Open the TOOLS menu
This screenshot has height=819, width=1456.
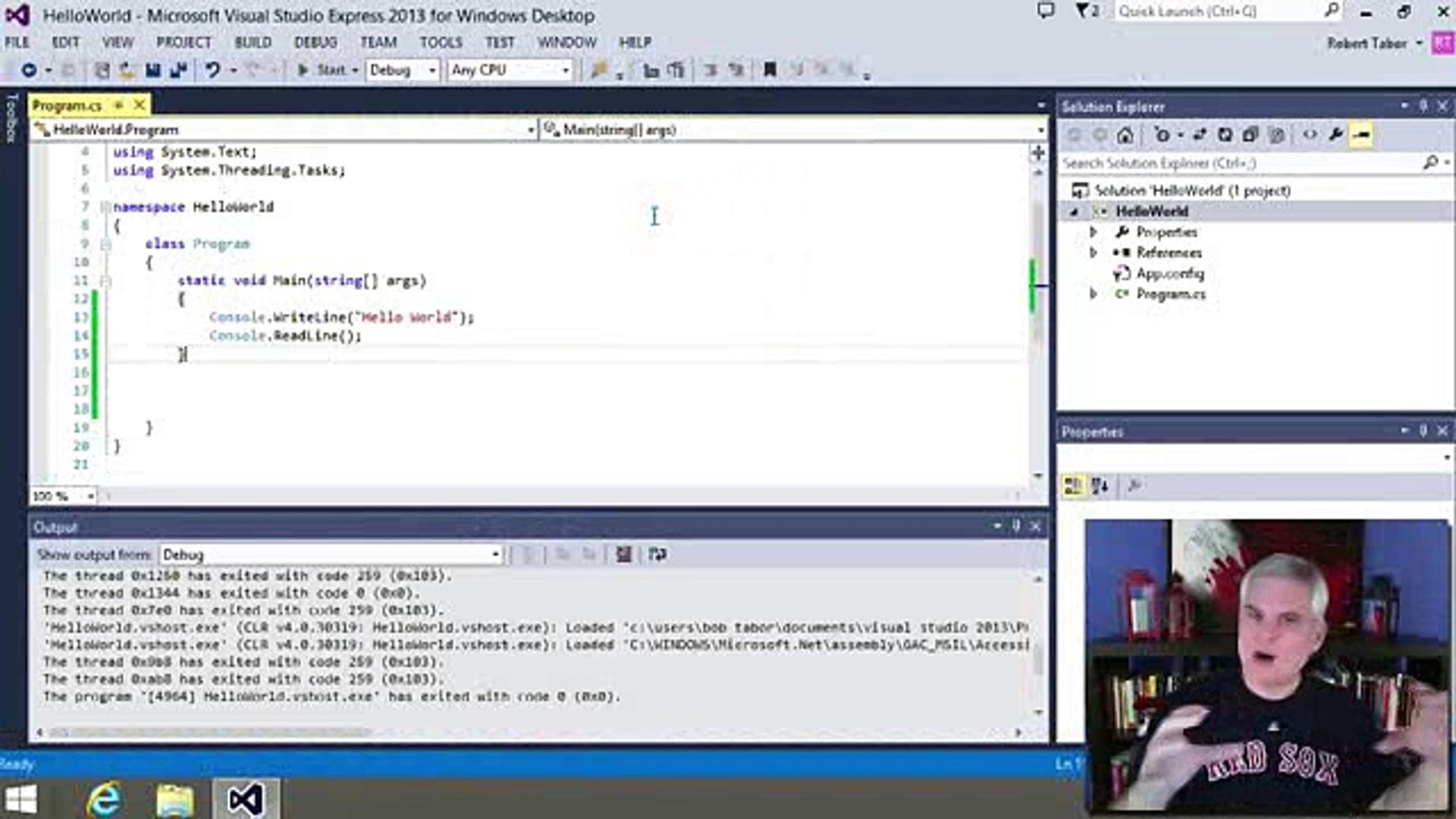441,42
